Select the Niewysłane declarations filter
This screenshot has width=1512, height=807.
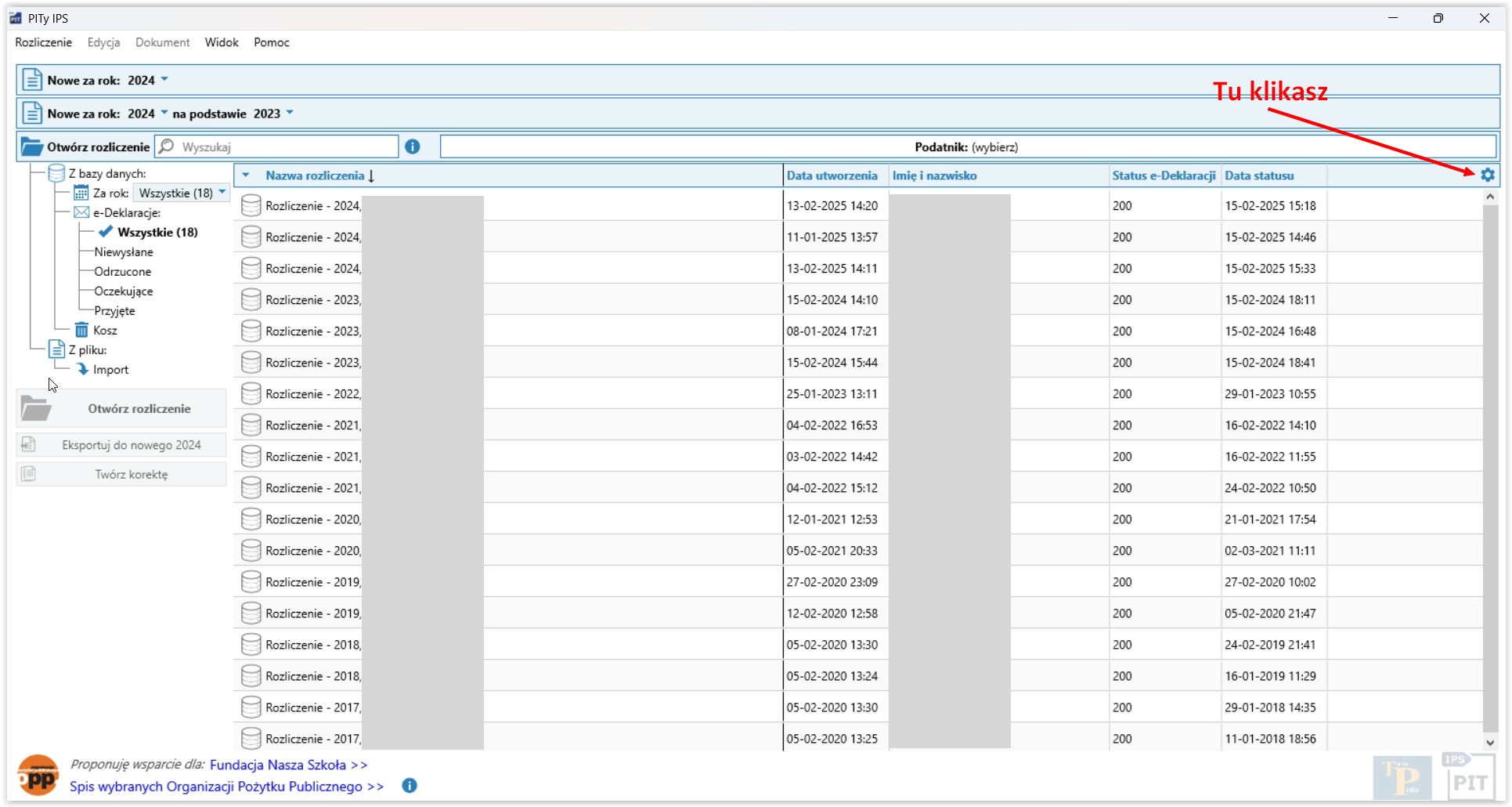(x=124, y=252)
